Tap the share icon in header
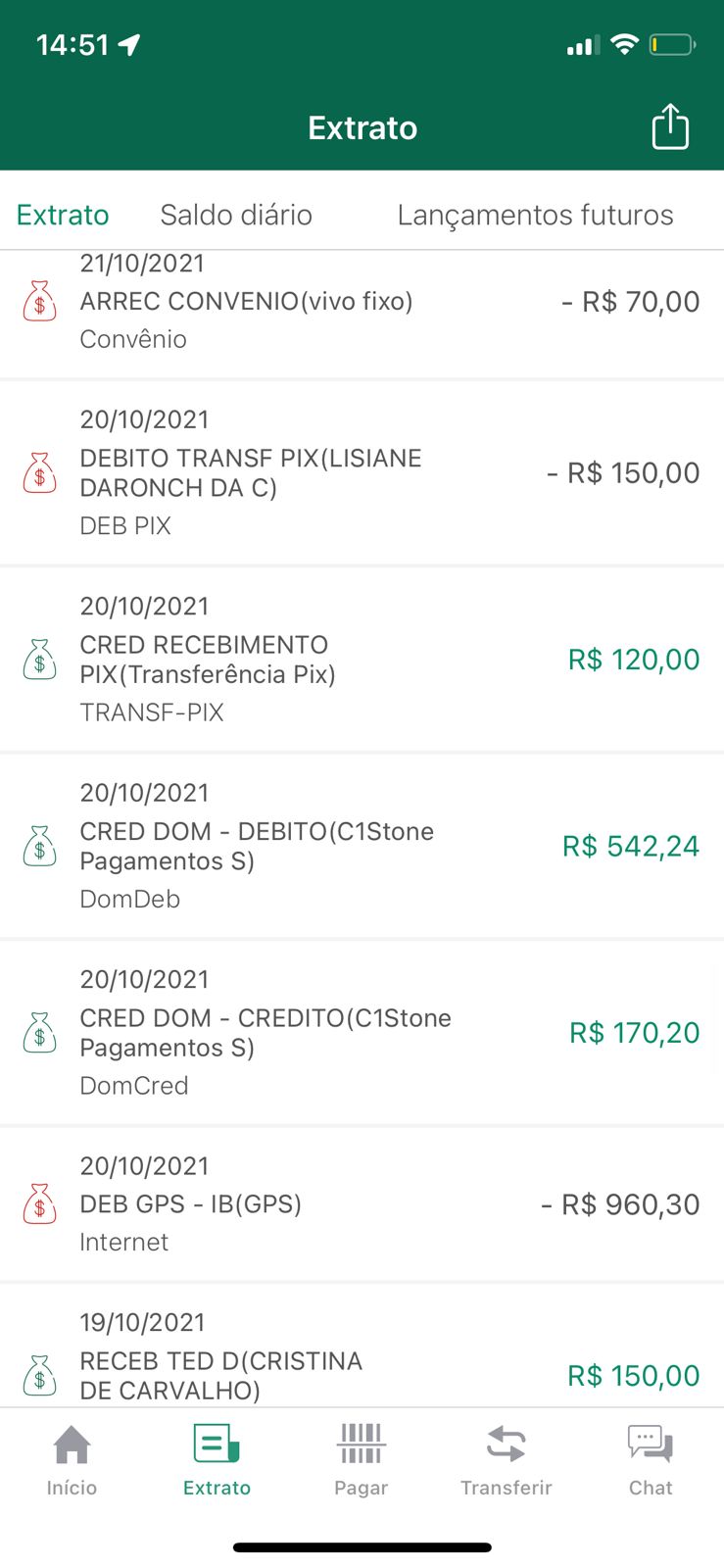The height and width of the screenshot is (1568, 724). [x=670, y=127]
